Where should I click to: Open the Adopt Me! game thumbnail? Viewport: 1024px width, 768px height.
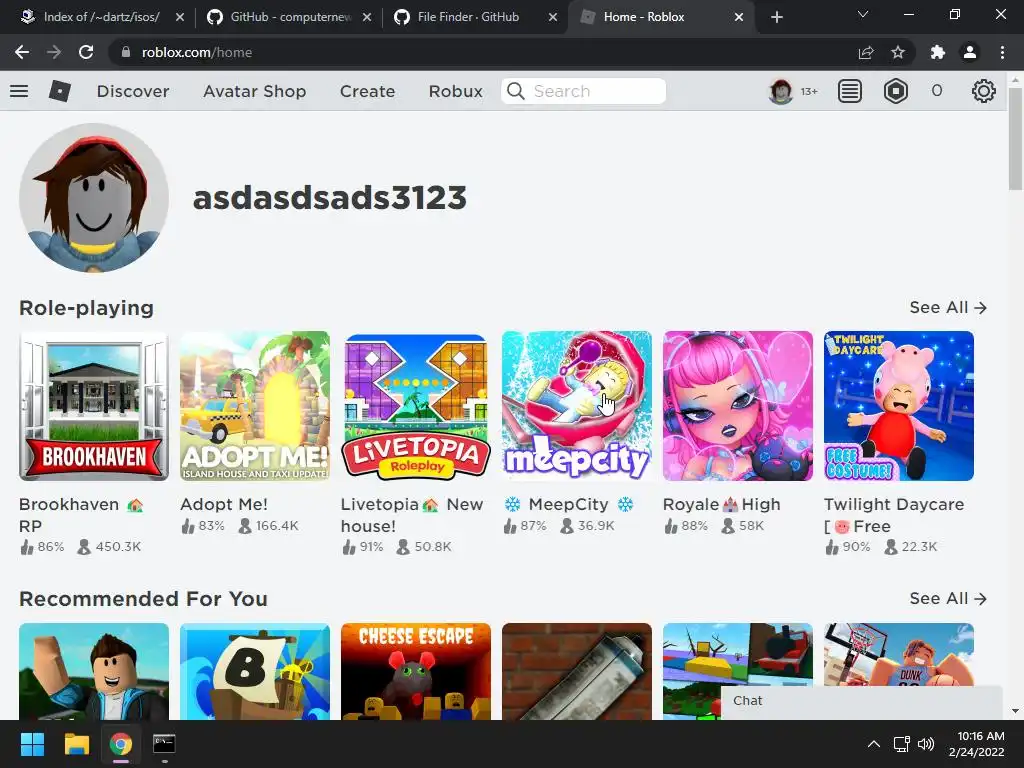pos(255,406)
